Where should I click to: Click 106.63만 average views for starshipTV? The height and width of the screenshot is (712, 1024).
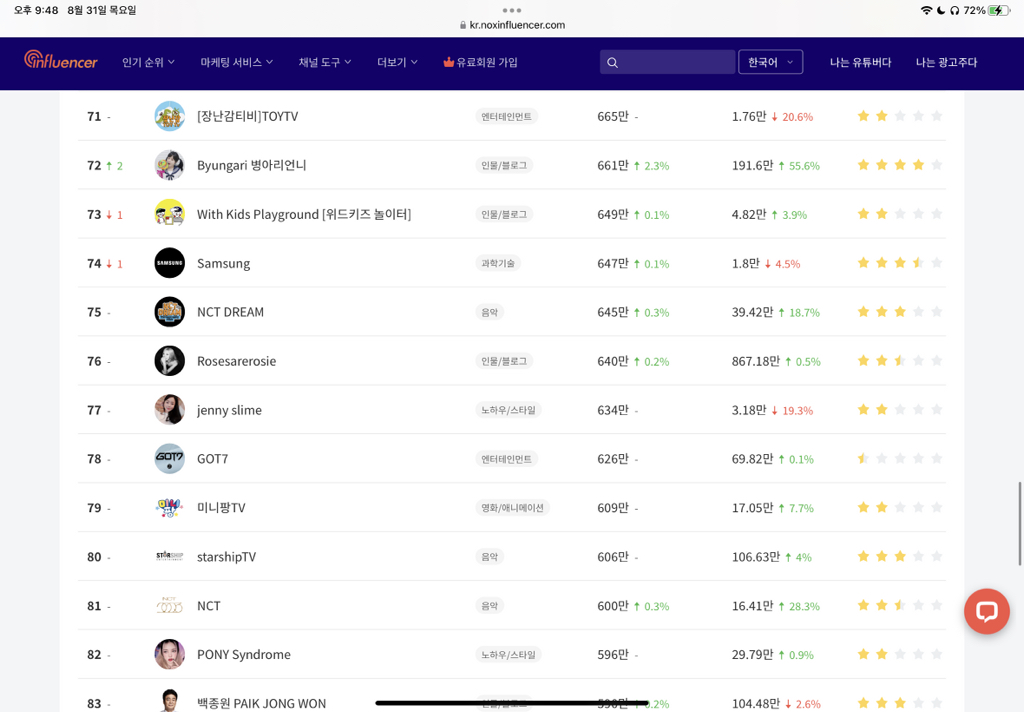tap(756, 557)
